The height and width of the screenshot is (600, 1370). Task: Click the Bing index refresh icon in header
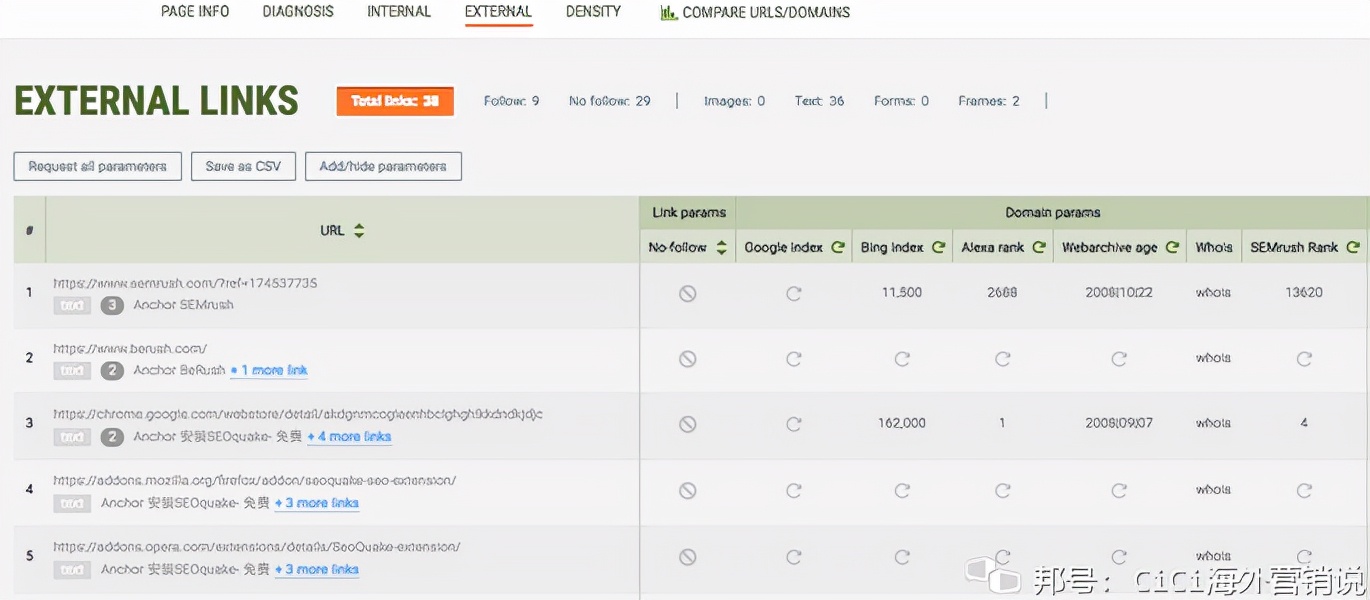coord(938,247)
